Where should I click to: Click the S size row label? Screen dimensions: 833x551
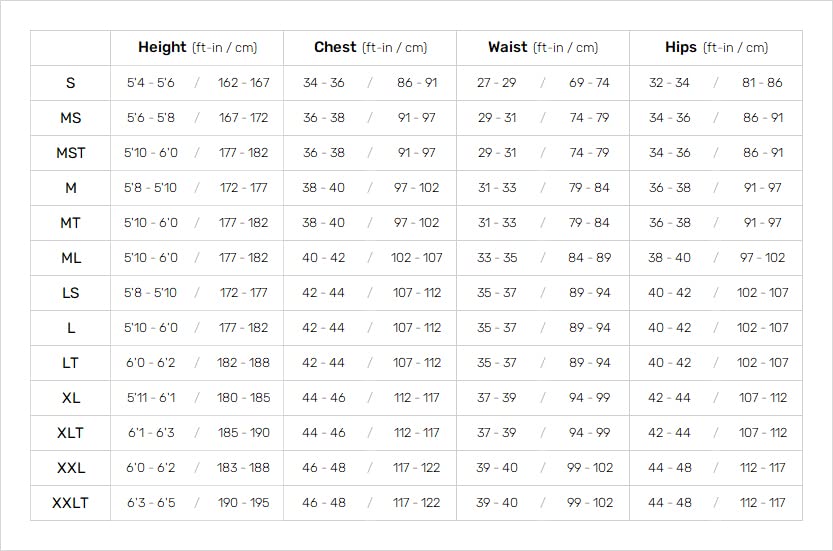pyautogui.click(x=70, y=83)
